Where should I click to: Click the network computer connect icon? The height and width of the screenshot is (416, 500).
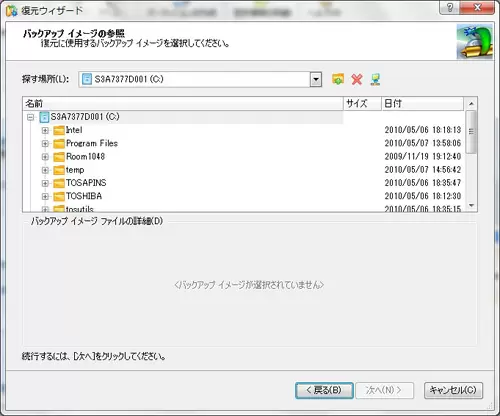(x=375, y=79)
